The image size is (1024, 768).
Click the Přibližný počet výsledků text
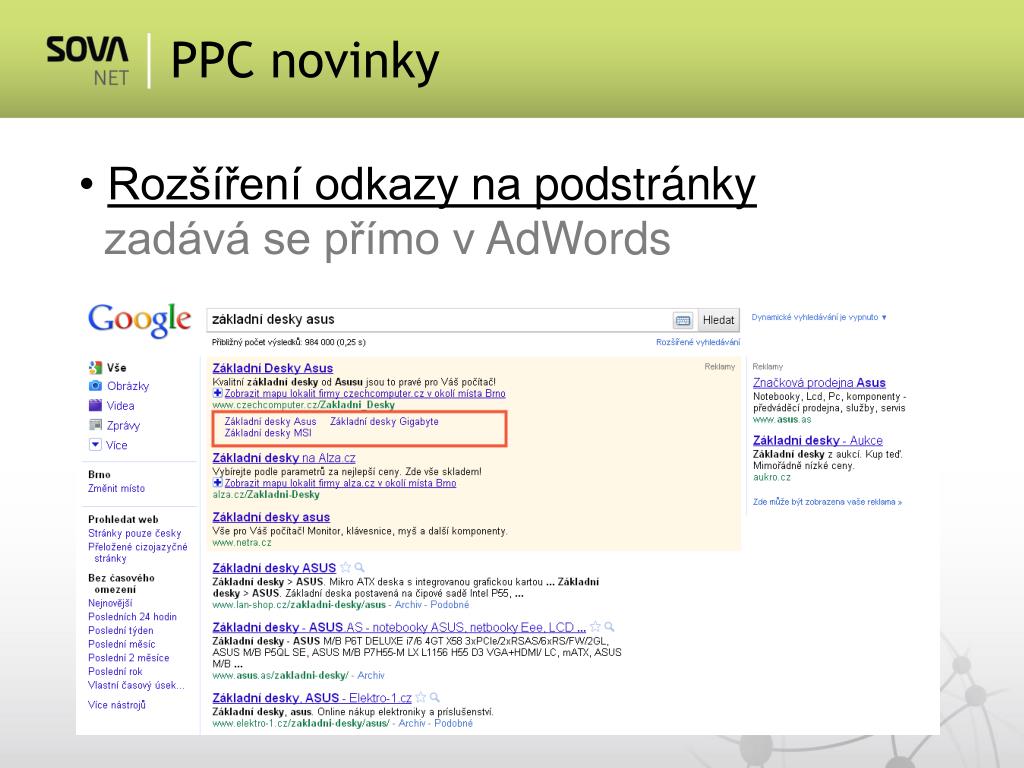pyautogui.click(x=289, y=342)
